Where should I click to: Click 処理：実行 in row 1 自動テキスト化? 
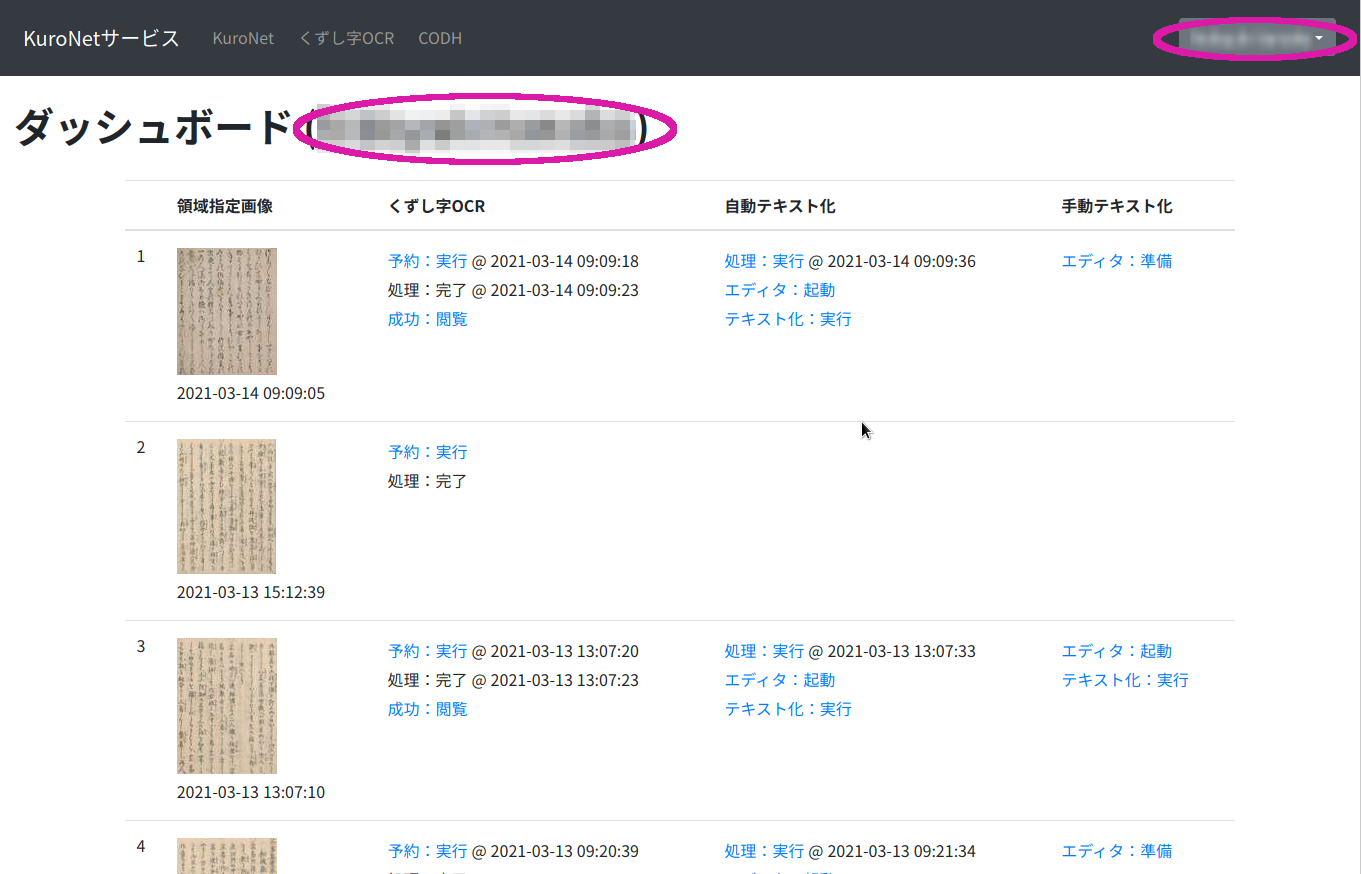(764, 261)
